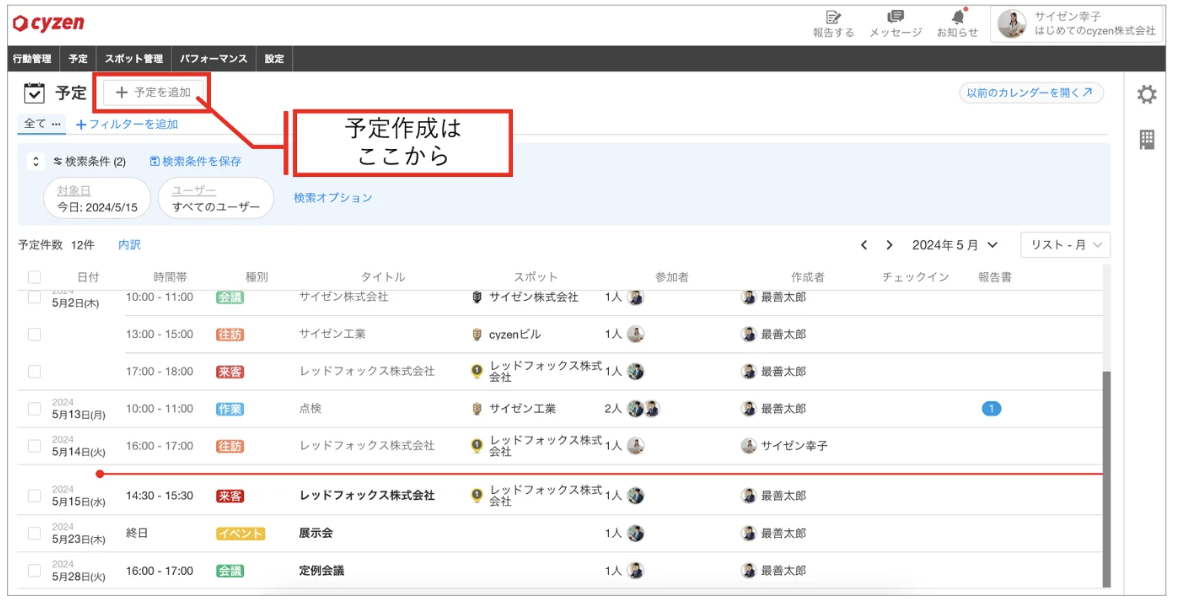Viewport: 1178px width, 614px height.
Task: Click the spot icon beside cyzenビル
Action: coord(476,334)
